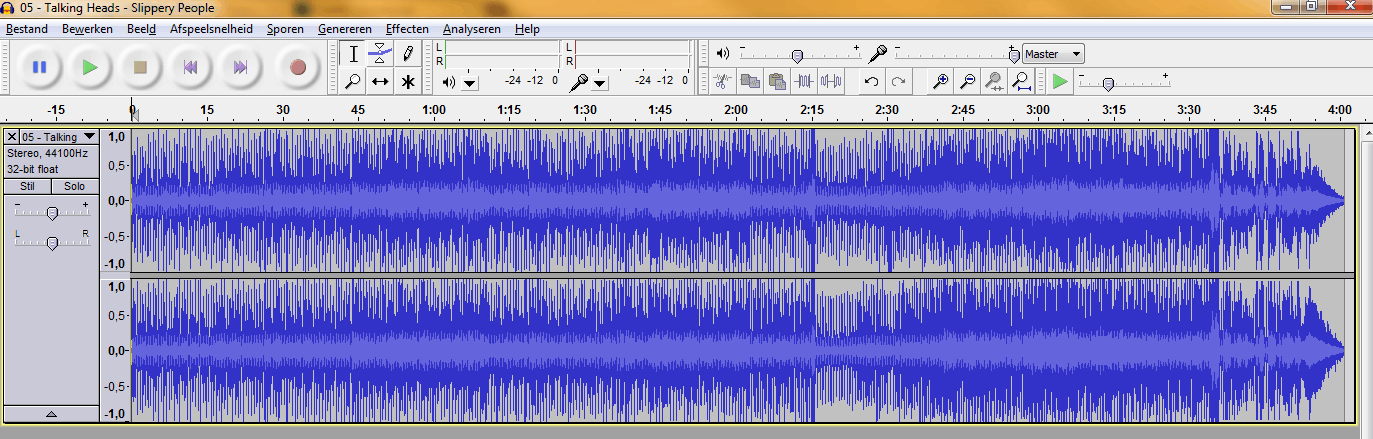Pause playback with the Pause button

tap(40, 67)
